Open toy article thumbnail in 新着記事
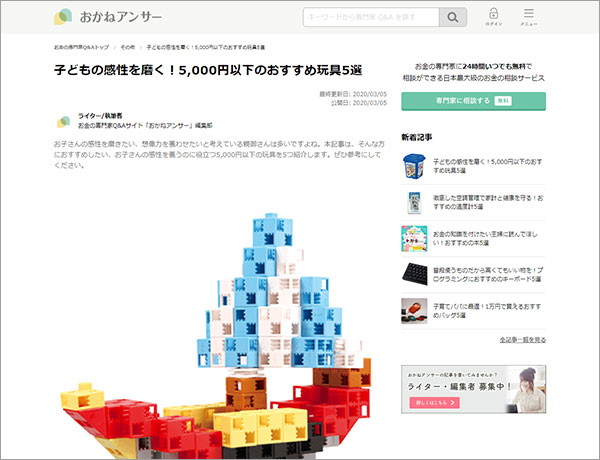The height and width of the screenshot is (460, 600). (x=415, y=165)
